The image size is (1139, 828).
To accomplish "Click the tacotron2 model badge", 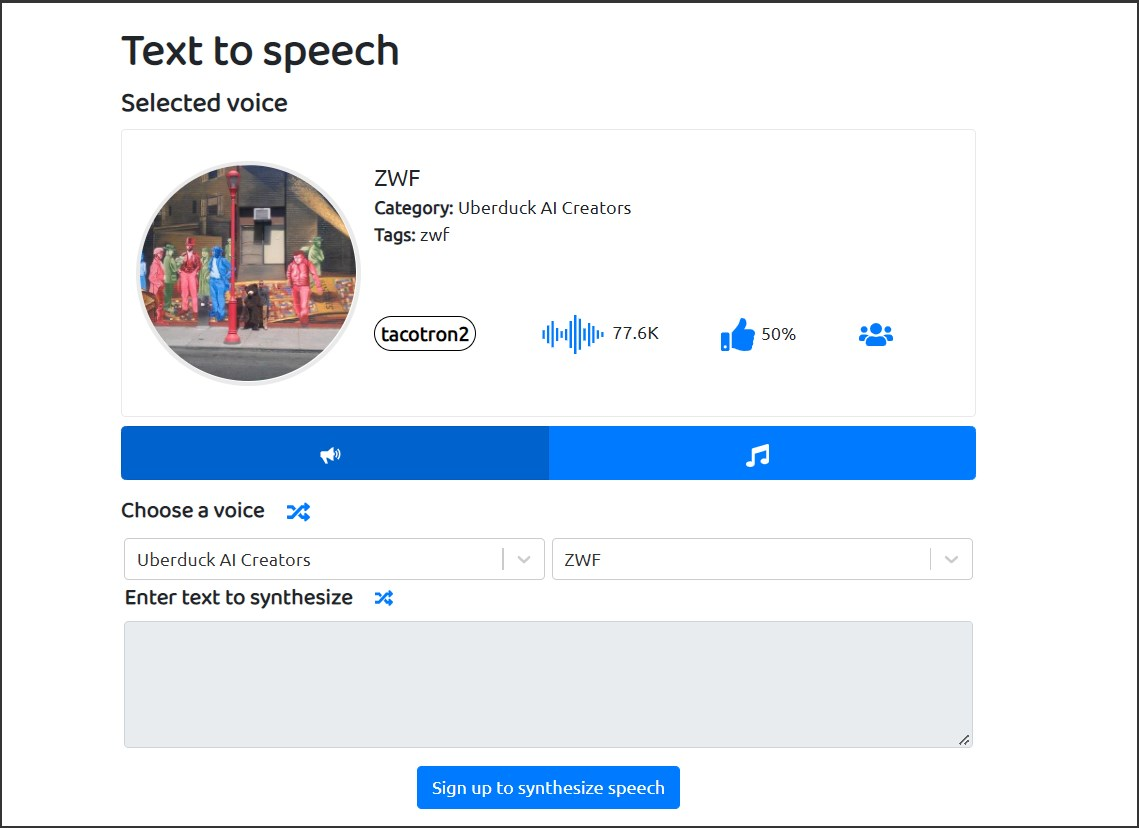I will pos(425,334).
